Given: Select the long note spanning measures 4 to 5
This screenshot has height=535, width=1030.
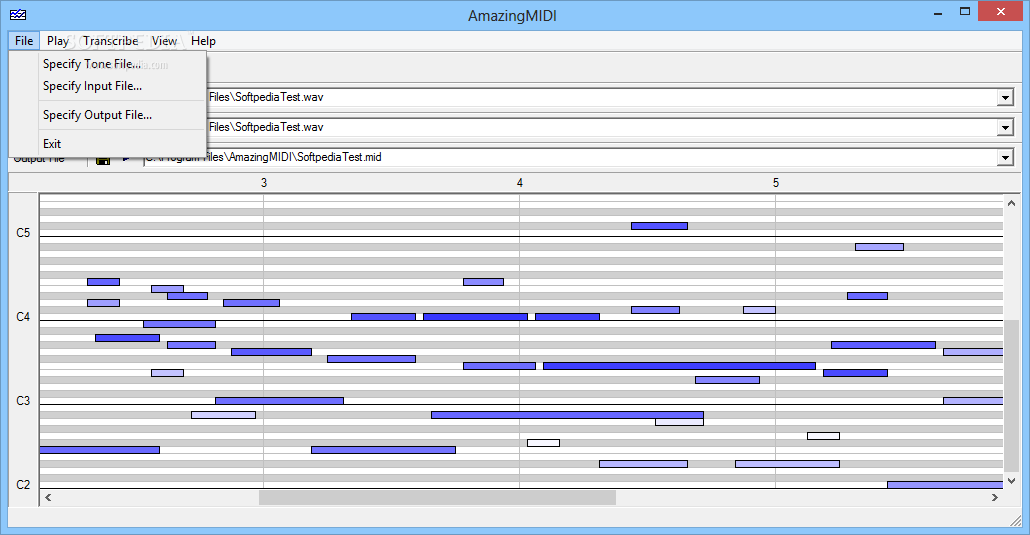Looking at the screenshot, I should [x=679, y=366].
